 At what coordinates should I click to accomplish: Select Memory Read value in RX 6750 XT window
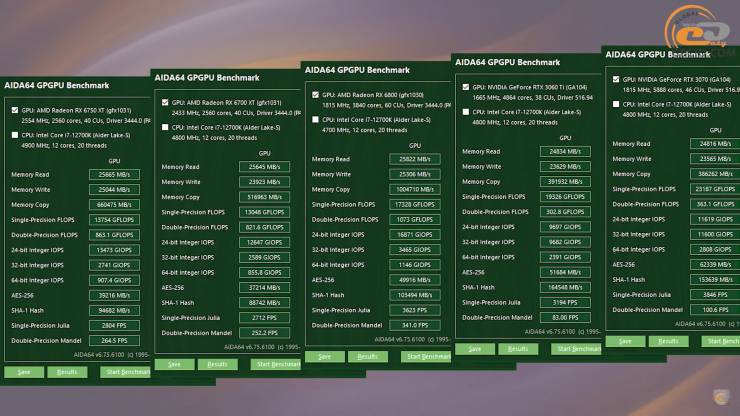[114, 175]
